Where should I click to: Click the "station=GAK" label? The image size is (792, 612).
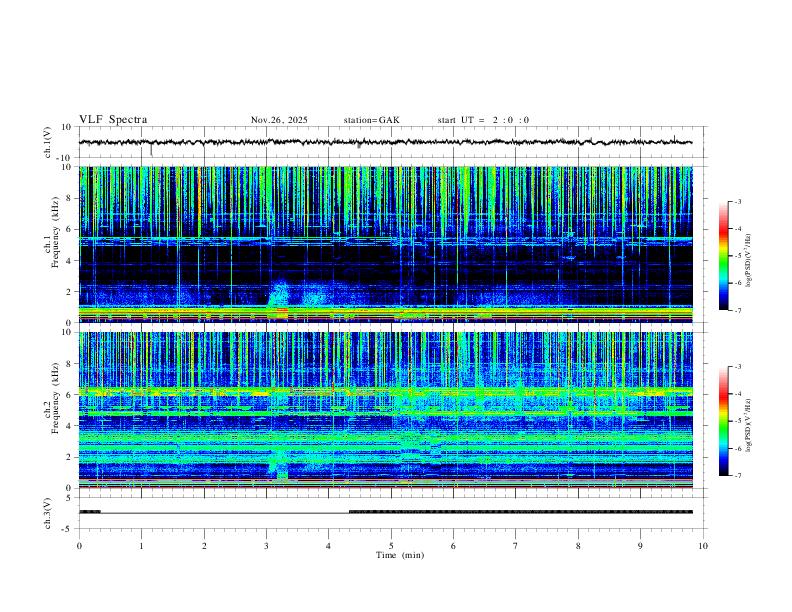click(x=371, y=120)
